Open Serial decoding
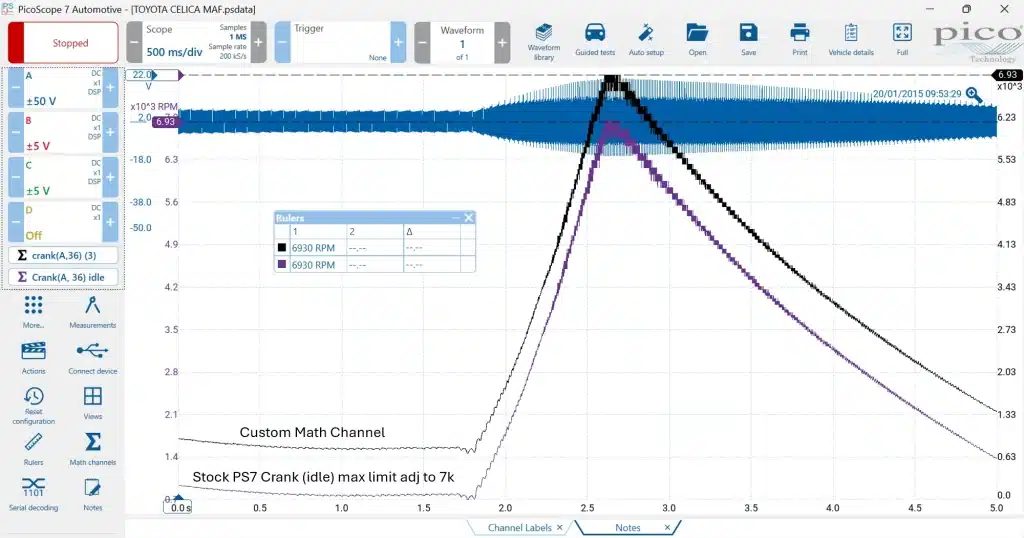Image resolution: width=1024 pixels, height=538 pixels. [33, 494]
